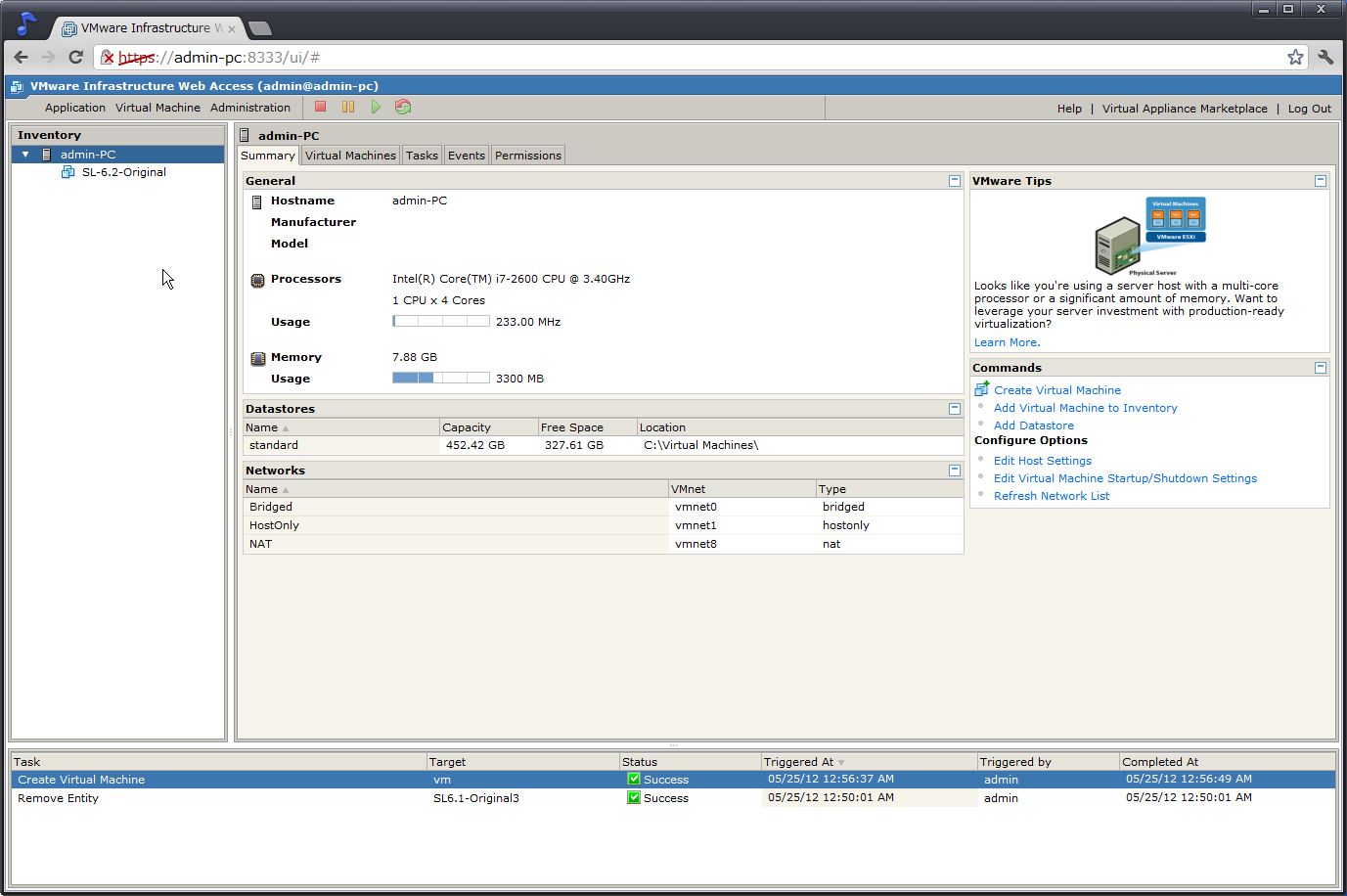
Task: Open Virtual Appliance Marketplace link
Action: pos(1185,109)
